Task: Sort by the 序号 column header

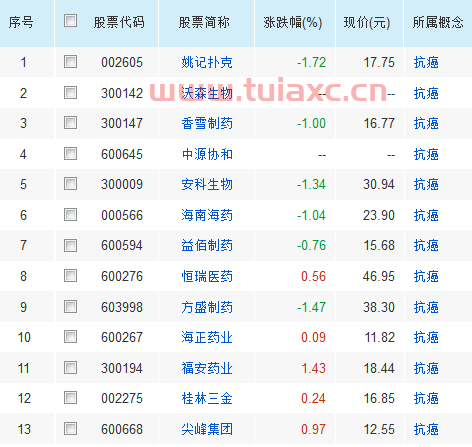Action: pyautogui.click(x=21, y=22)
